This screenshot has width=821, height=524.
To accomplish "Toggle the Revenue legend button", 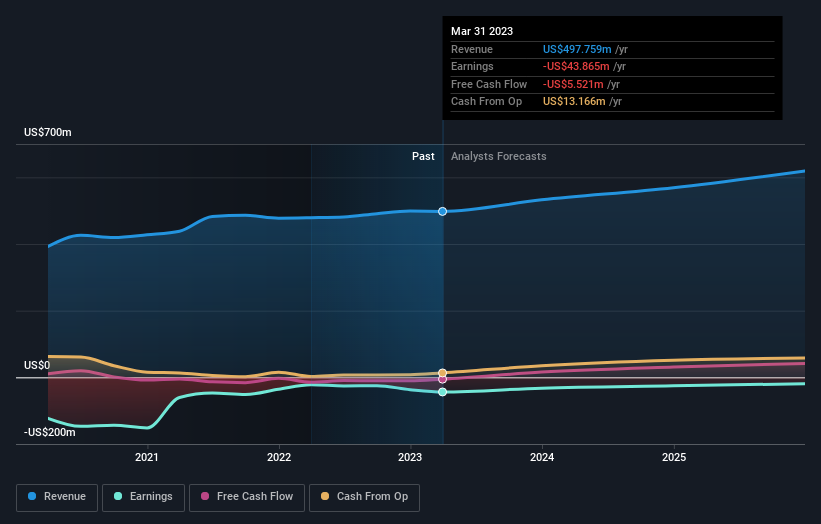I will click(57, 497).
